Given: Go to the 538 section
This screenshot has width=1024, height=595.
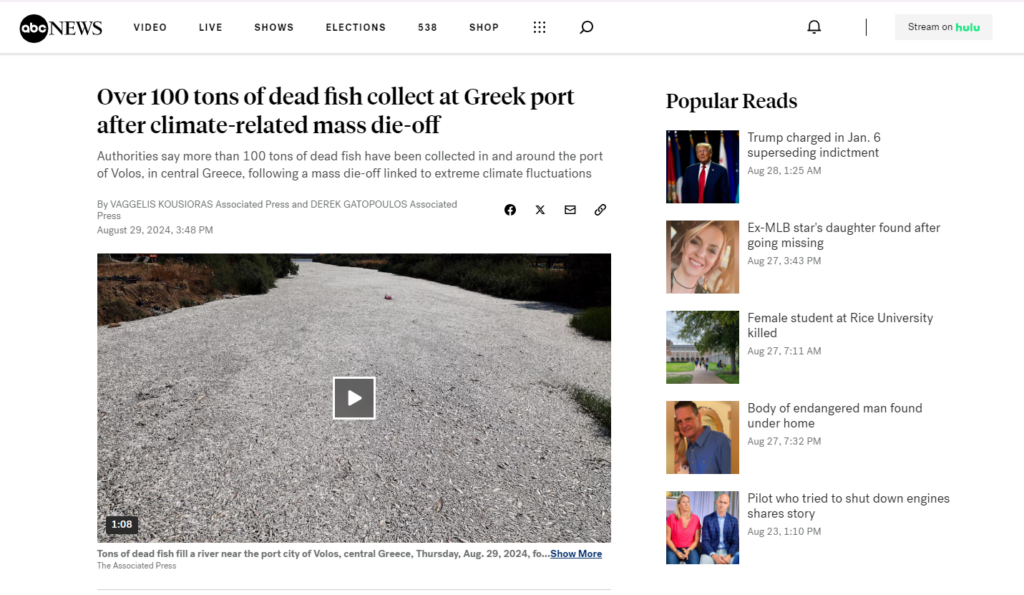Looking at the screenshot, I should (x=427, y=27).
